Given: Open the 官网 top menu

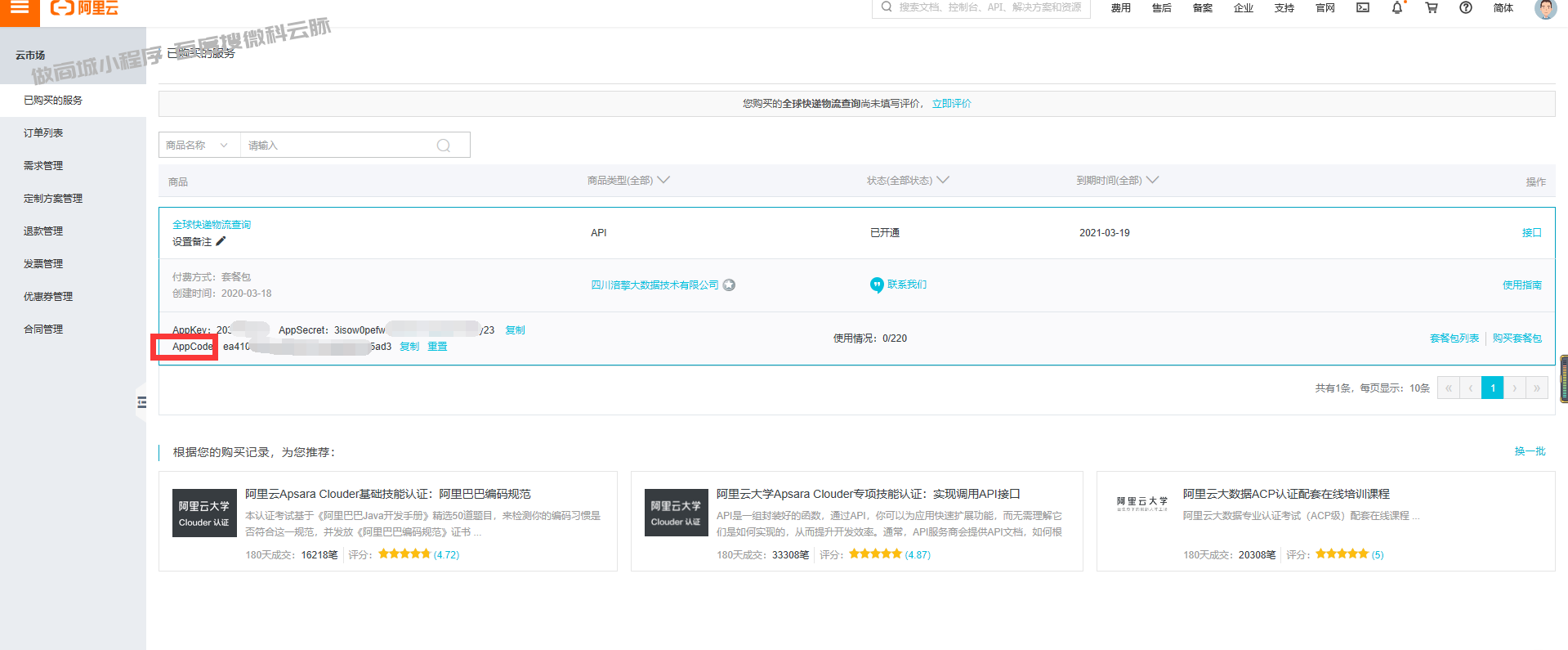Looking at the screenshot, I should point(1325,8).
